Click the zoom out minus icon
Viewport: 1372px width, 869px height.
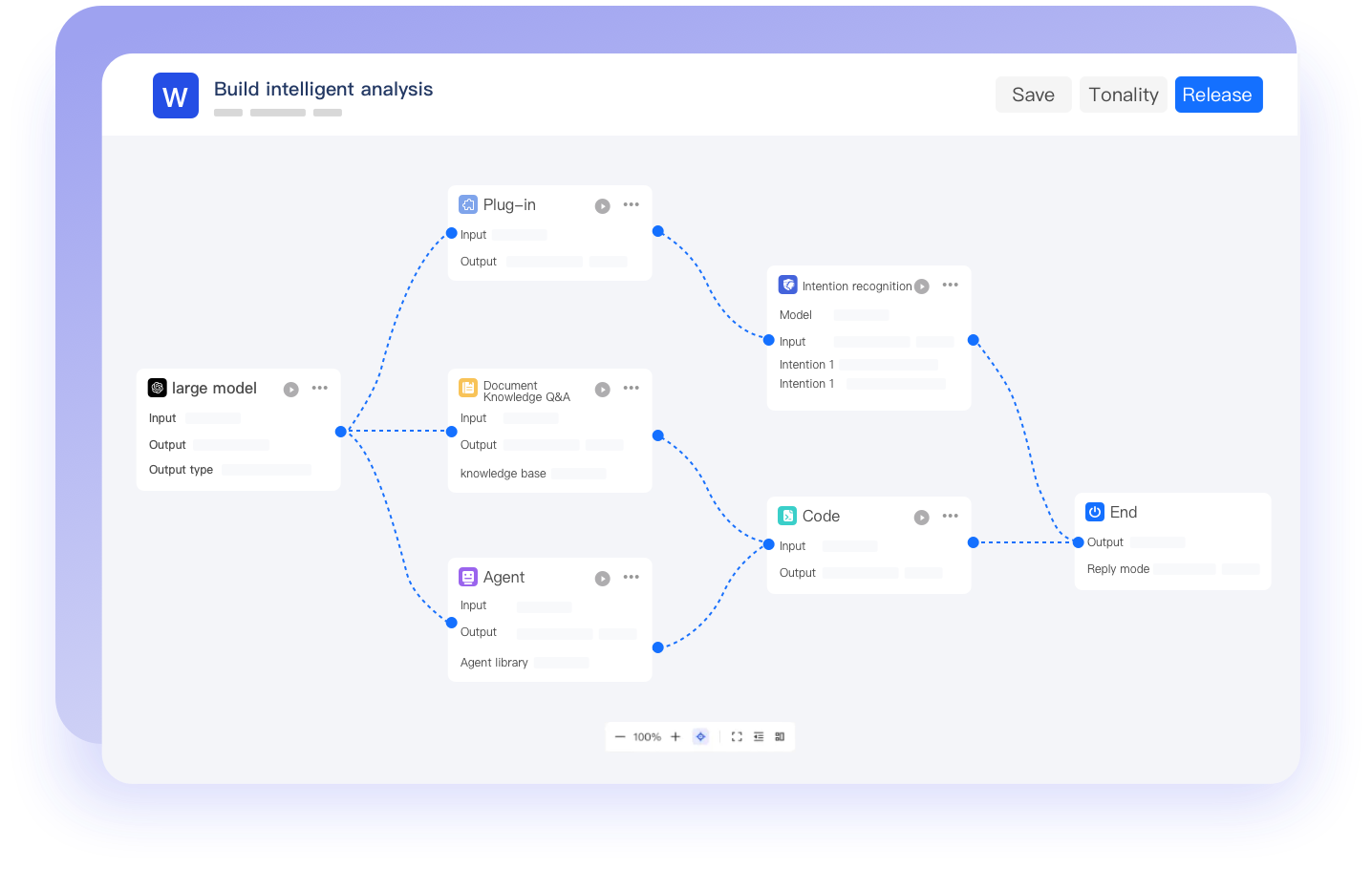coord(620,737)
